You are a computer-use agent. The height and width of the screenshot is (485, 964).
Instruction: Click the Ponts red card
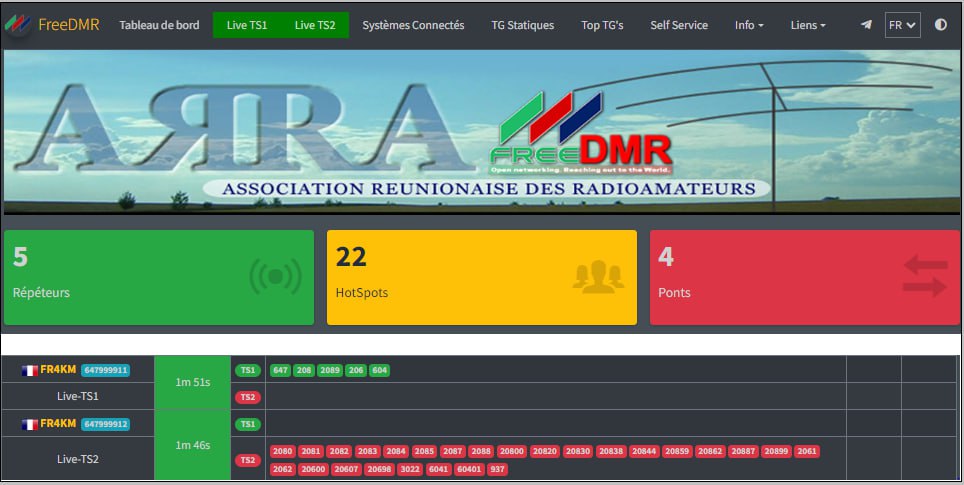[x=805, y=277]
